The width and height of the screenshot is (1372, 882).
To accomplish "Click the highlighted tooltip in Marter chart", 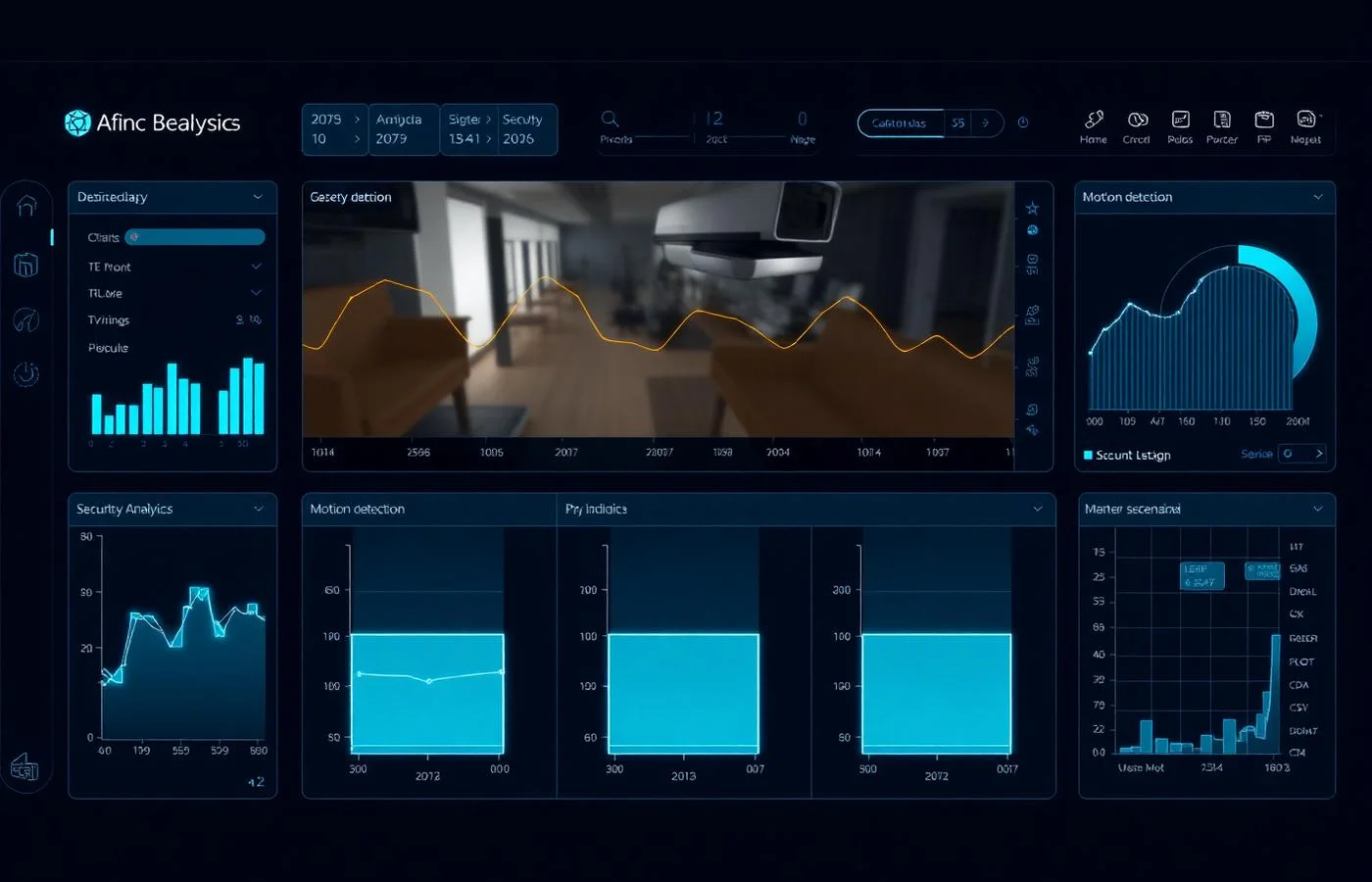I will pyautogui.click(x=1201, y=575).
